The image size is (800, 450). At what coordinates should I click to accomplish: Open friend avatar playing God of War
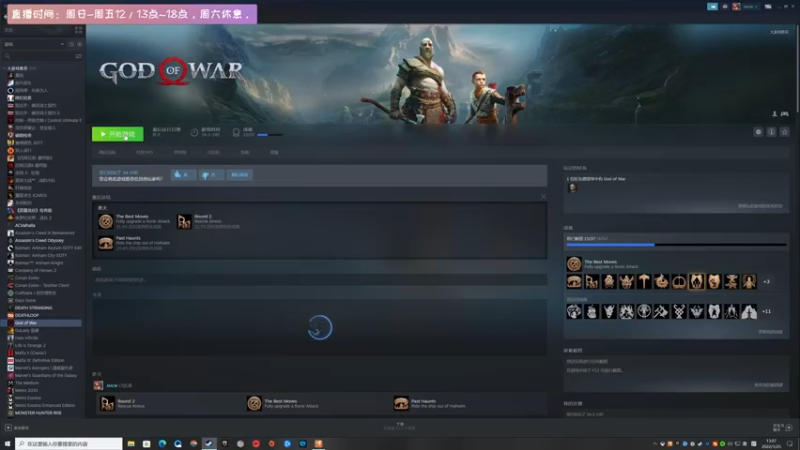tap(572, 188)
